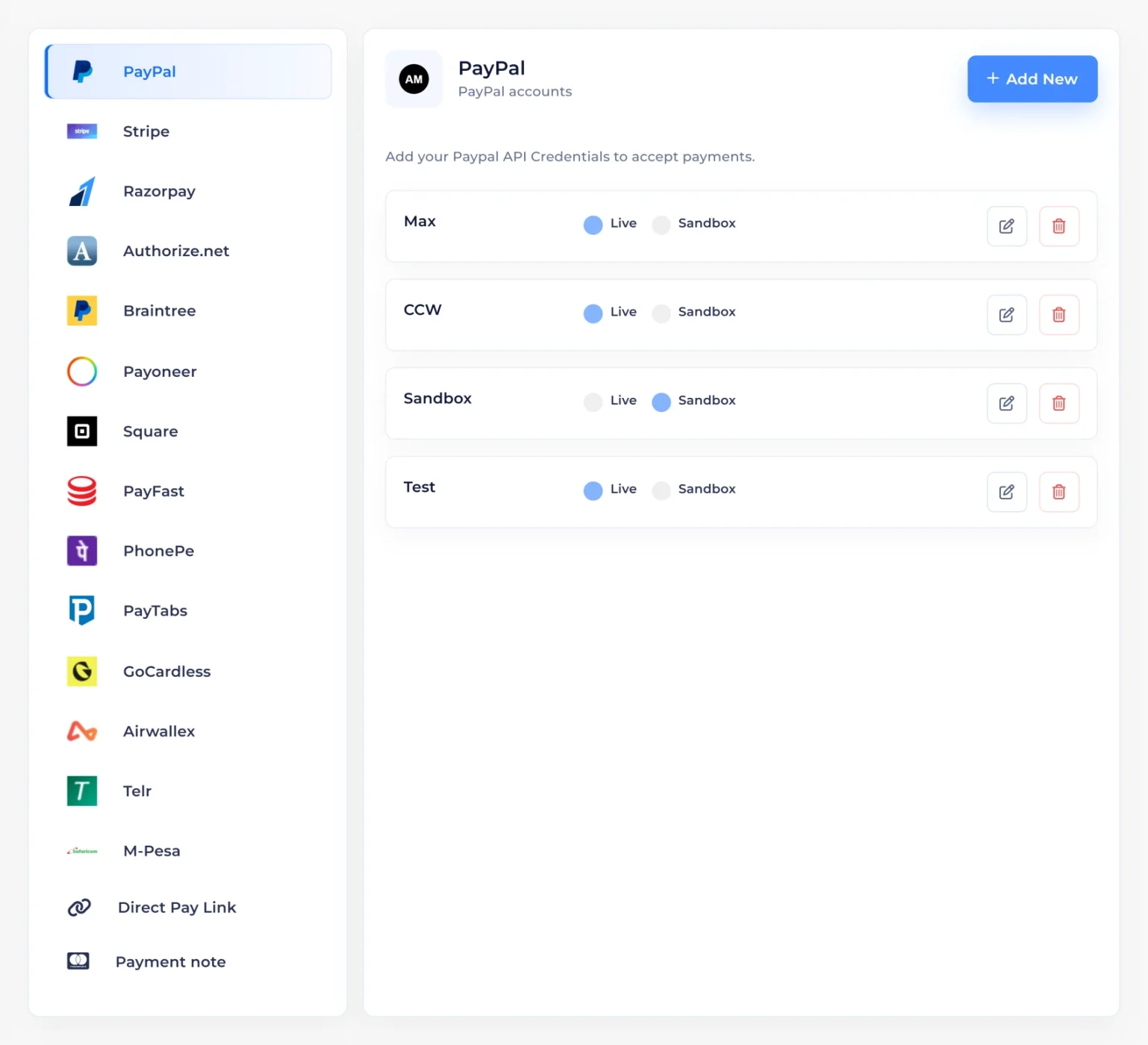This screenshot has width=1148, height=1045.
Task: Switch to Authorize.net settings
Action: pos(188,251)
